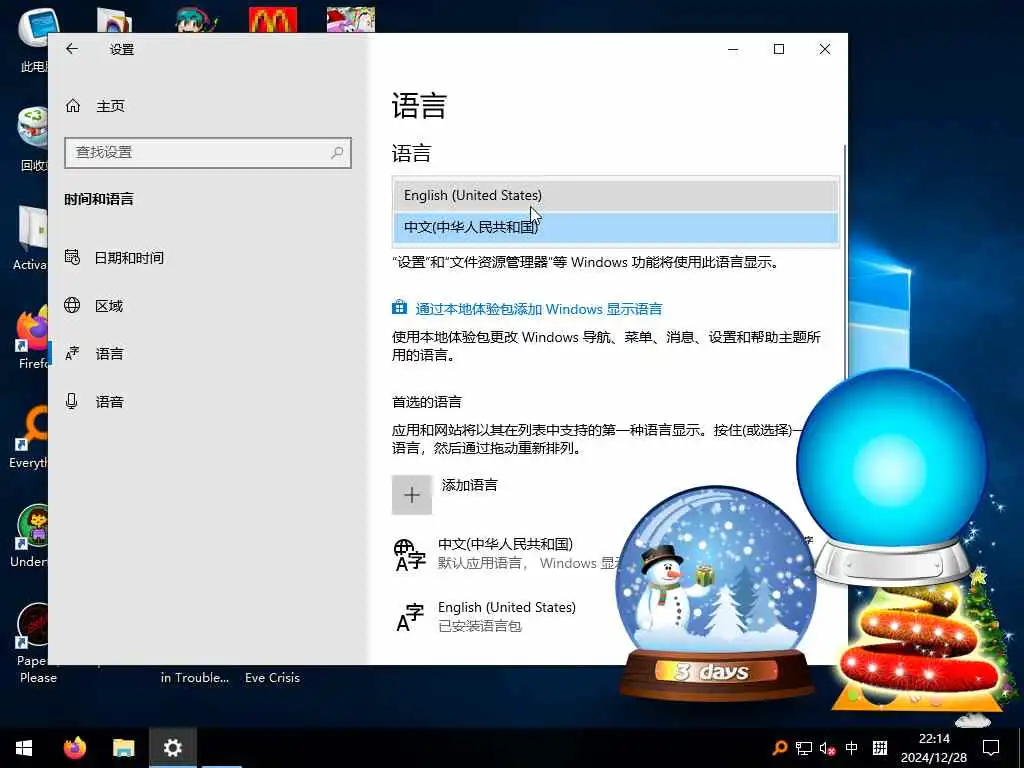1024x768 pixels.
Task: Click the settings window vertical scrollbar
Action: (x=844, y=261)
